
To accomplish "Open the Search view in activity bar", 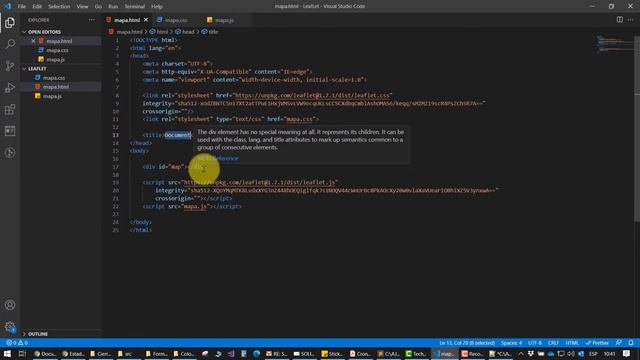I will coord(10,44).
